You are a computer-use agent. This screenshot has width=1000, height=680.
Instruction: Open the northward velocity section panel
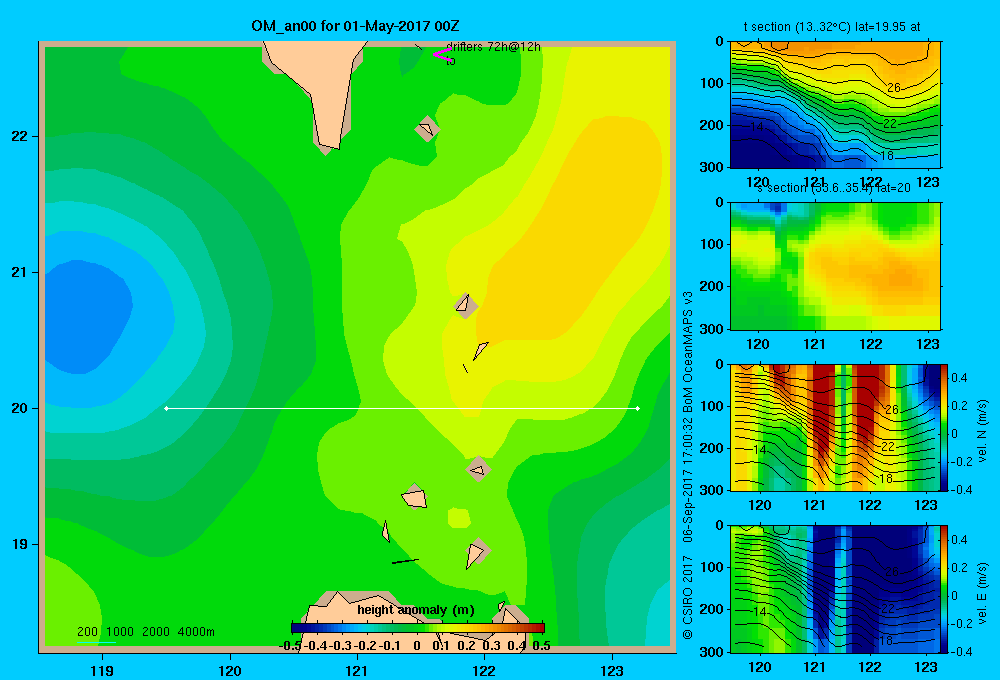(x=835, y=427)
